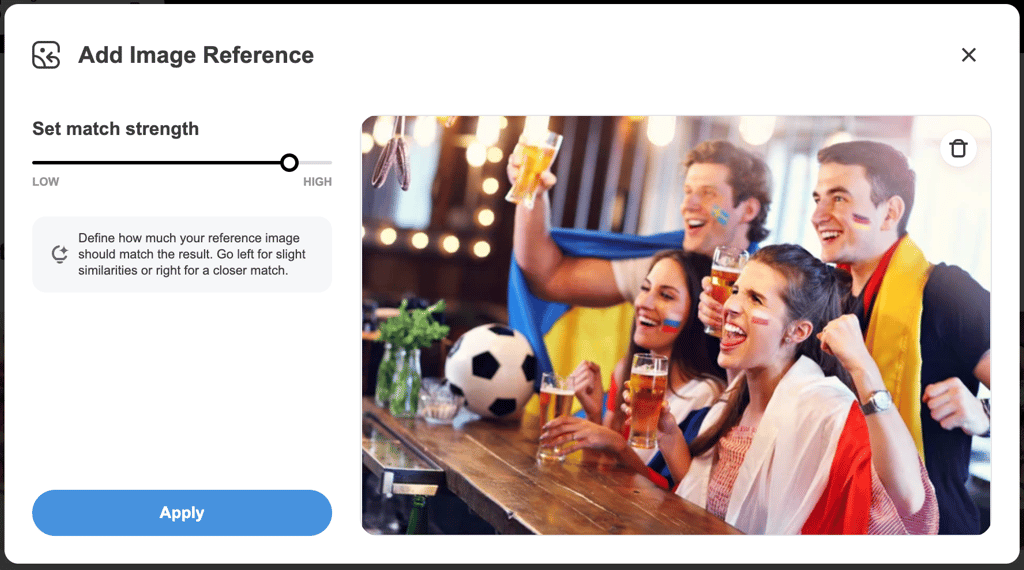Image resolution: width=1024 pixels, height=570 pixels.
Task: Click the raised beer glass in photo
Action: [x=534, y=166]
